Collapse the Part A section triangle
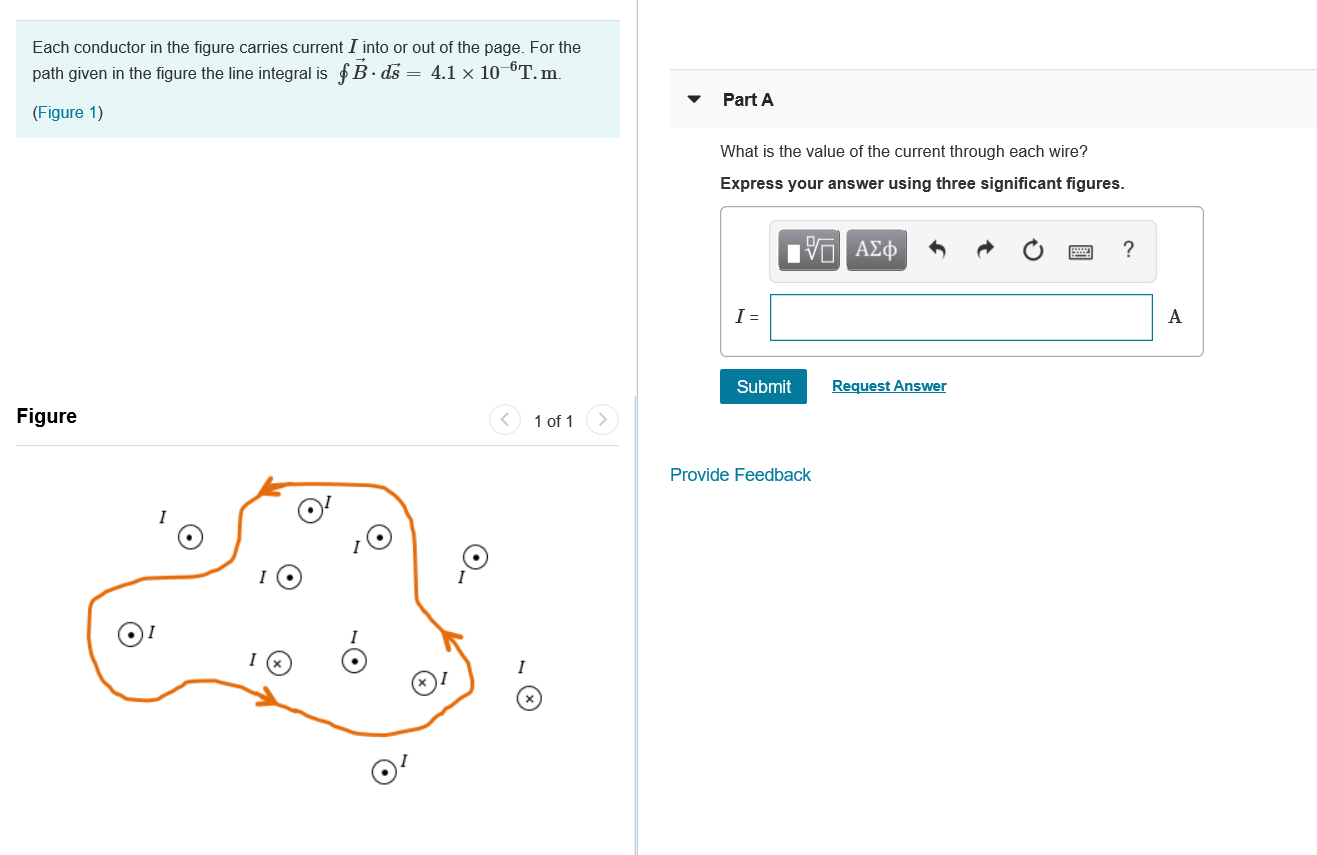This screenshot has width=1317, height=855. click(x=693, y=99)
